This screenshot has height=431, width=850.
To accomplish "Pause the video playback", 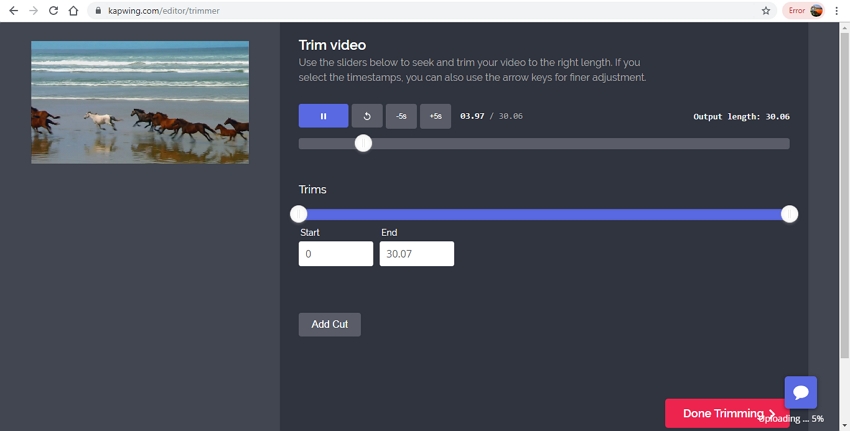I will pos(323,116).
